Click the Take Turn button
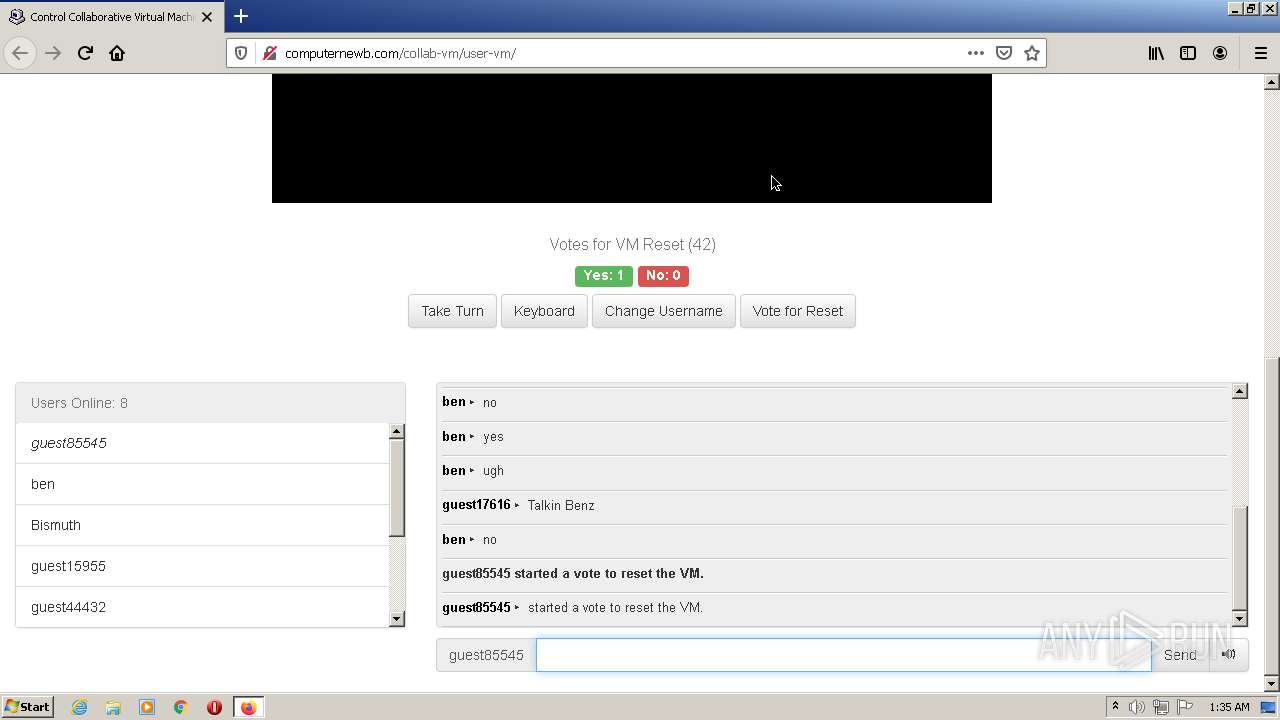 point(452,311)
